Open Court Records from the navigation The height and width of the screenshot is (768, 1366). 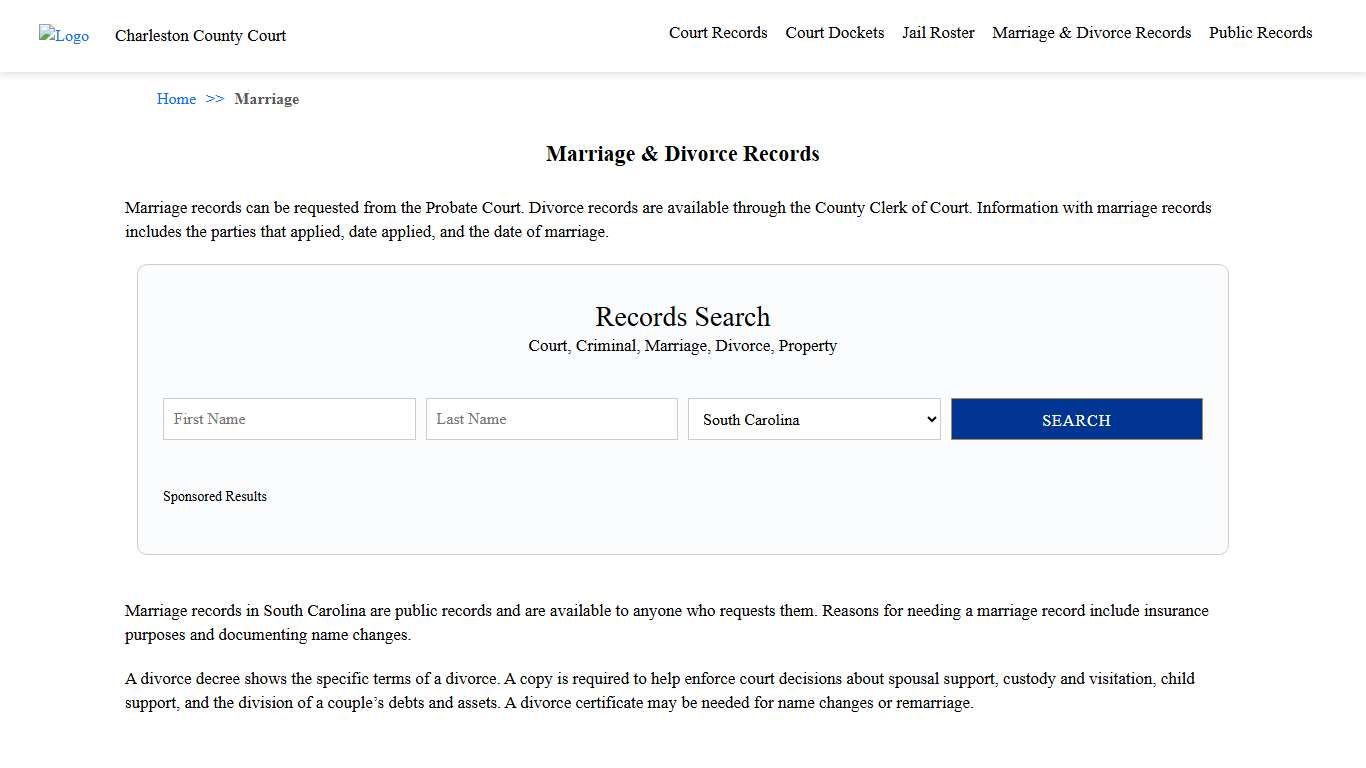click(718, 32)
